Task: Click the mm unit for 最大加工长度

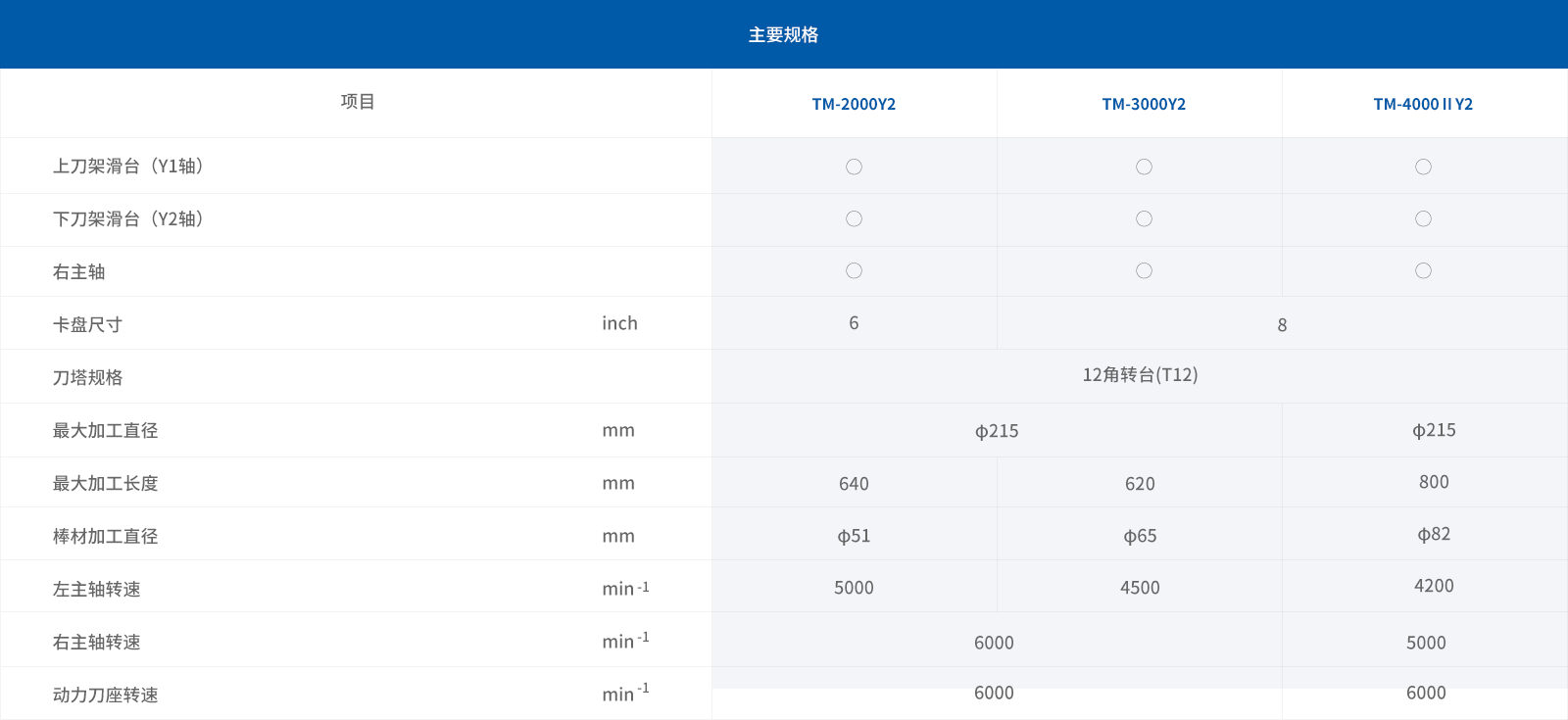Action: [618, 483]
